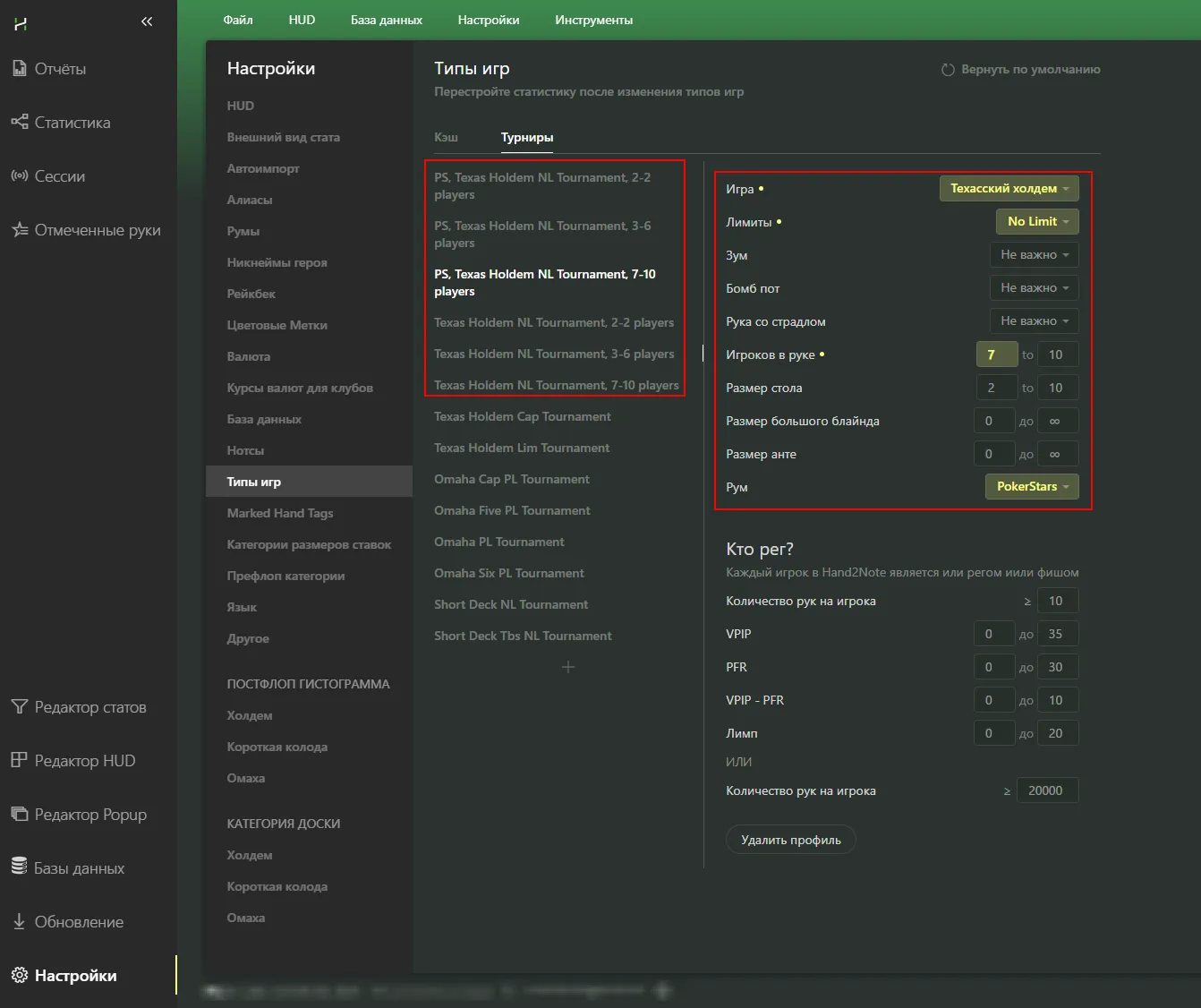Open the База данных menu
This screenshot has width=1201, height=1008.
click(x=386, y=20)
